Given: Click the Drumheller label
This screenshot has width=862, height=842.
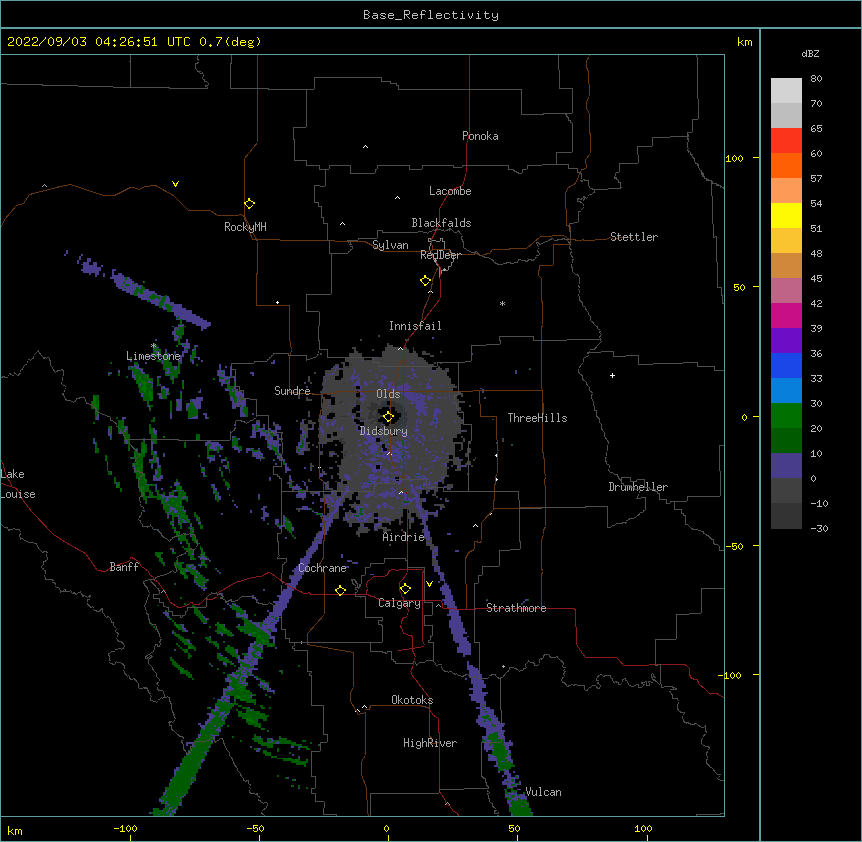Looking at the screenshot, I should [638, 487].
